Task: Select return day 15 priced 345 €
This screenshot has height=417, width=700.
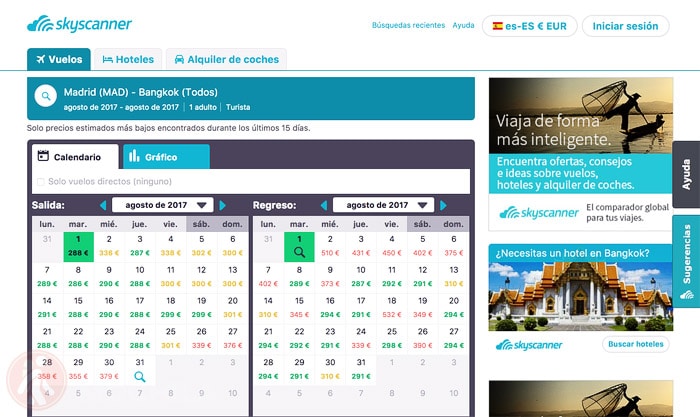Action: click(299, 308)
